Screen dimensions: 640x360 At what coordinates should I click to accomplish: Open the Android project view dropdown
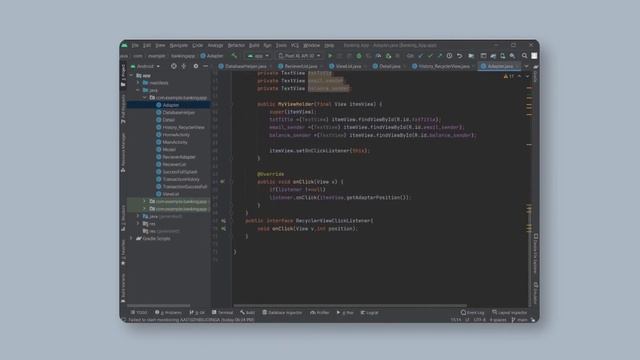(x=145, y=66)
